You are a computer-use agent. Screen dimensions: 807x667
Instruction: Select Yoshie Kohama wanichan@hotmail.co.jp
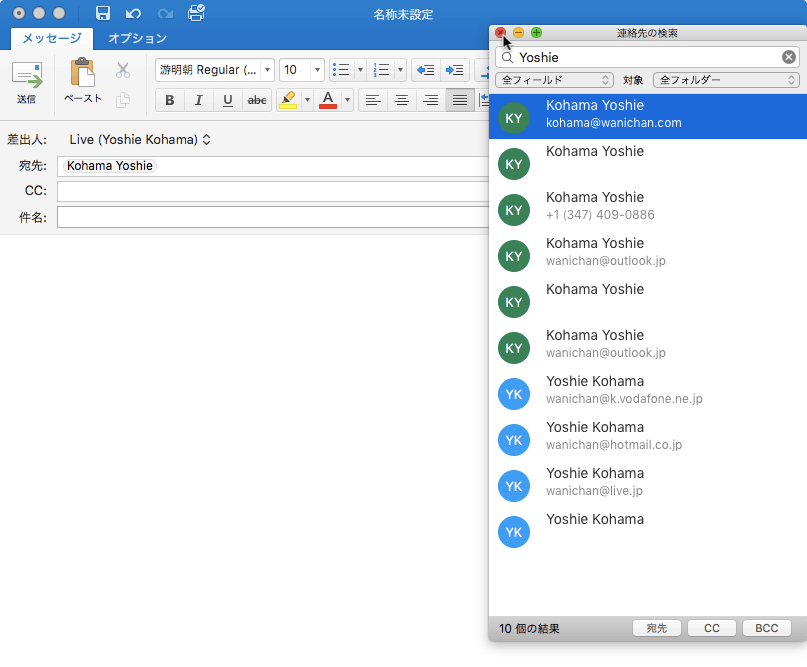[647, 438]
